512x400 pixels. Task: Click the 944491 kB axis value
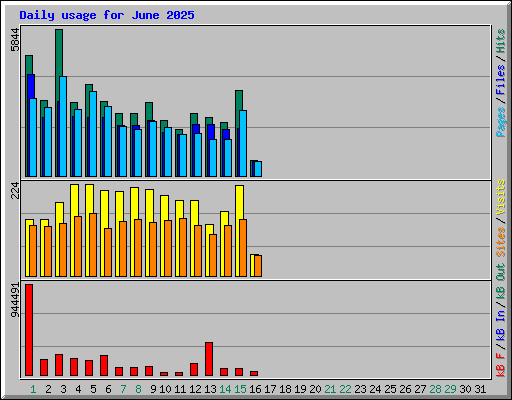coord(15,300)
